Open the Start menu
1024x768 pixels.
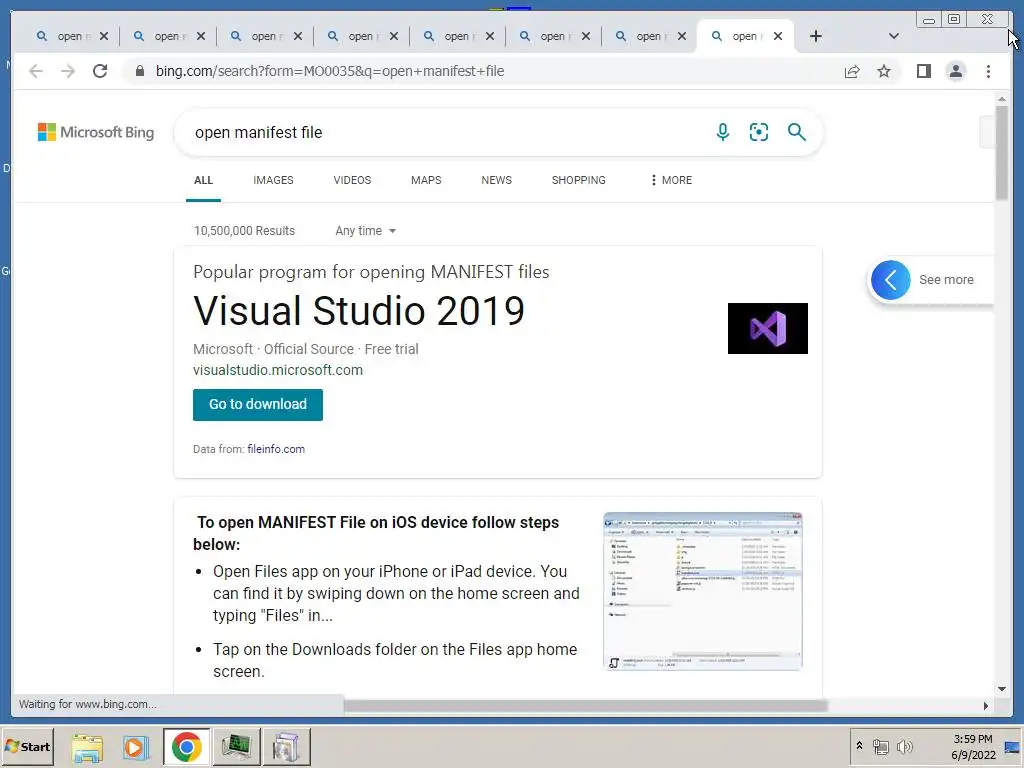(x=27, y=747)
